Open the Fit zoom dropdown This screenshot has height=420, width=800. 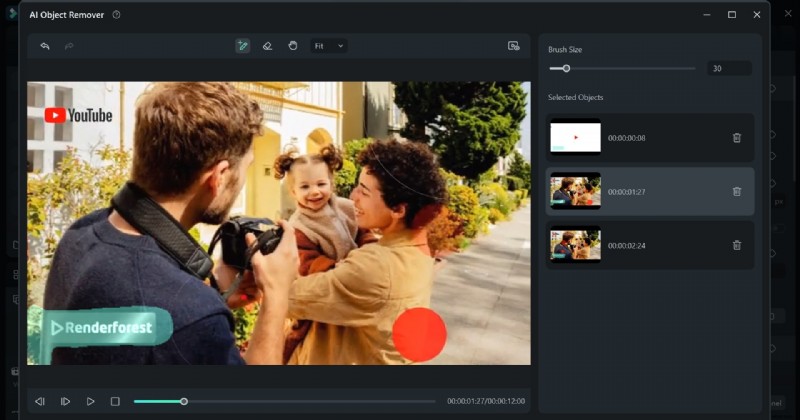(329, 46)
